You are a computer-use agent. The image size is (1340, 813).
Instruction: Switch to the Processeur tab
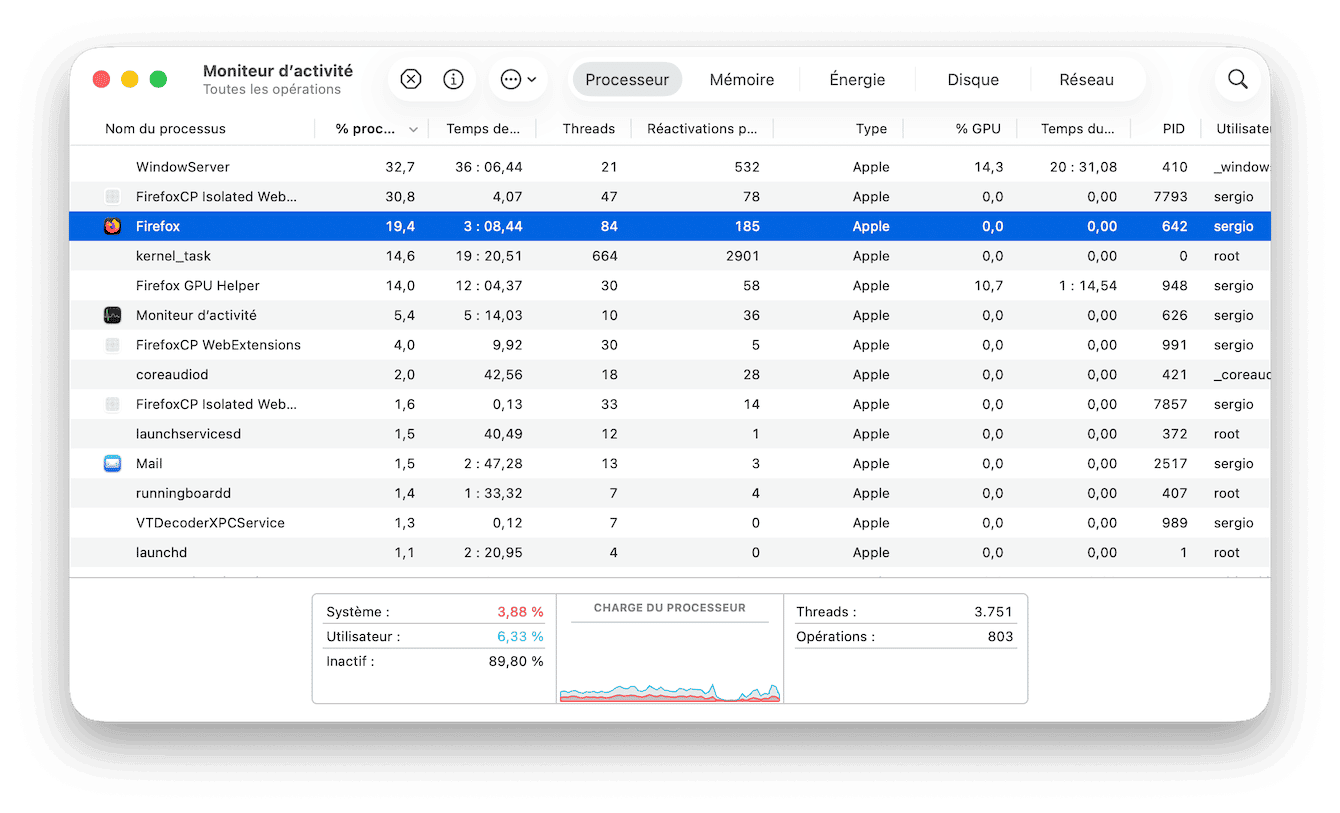(x=627, y=79)
